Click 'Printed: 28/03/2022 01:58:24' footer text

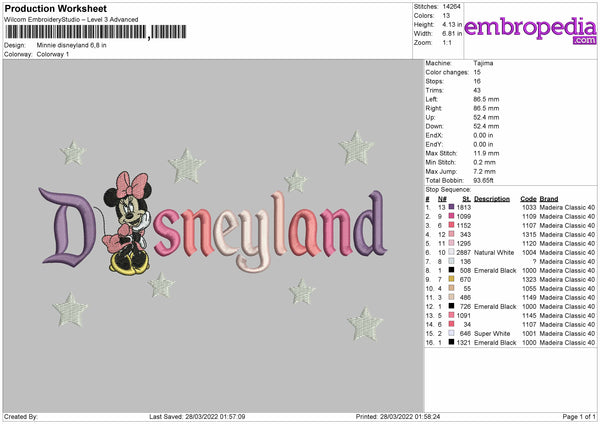pos(398,416)
